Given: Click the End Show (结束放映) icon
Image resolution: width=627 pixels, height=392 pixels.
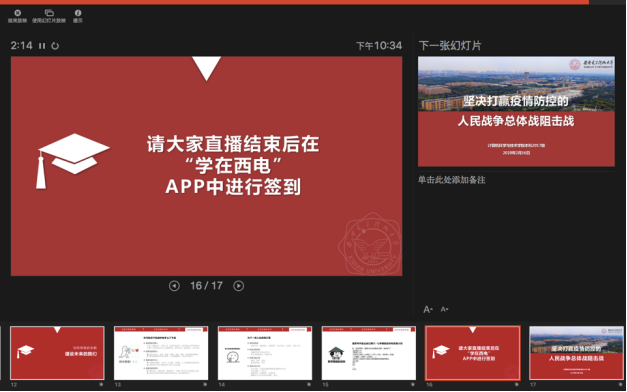Looking at the screenshot, I should coord(17,13).
